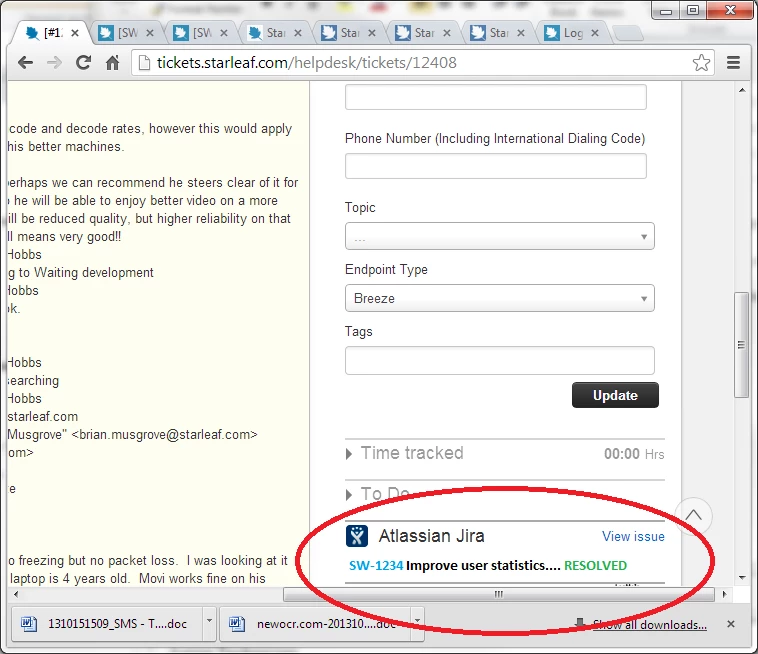Go back with the browser back arrow
This screenshot has height=654, width=758.
(x=25, y=62)
